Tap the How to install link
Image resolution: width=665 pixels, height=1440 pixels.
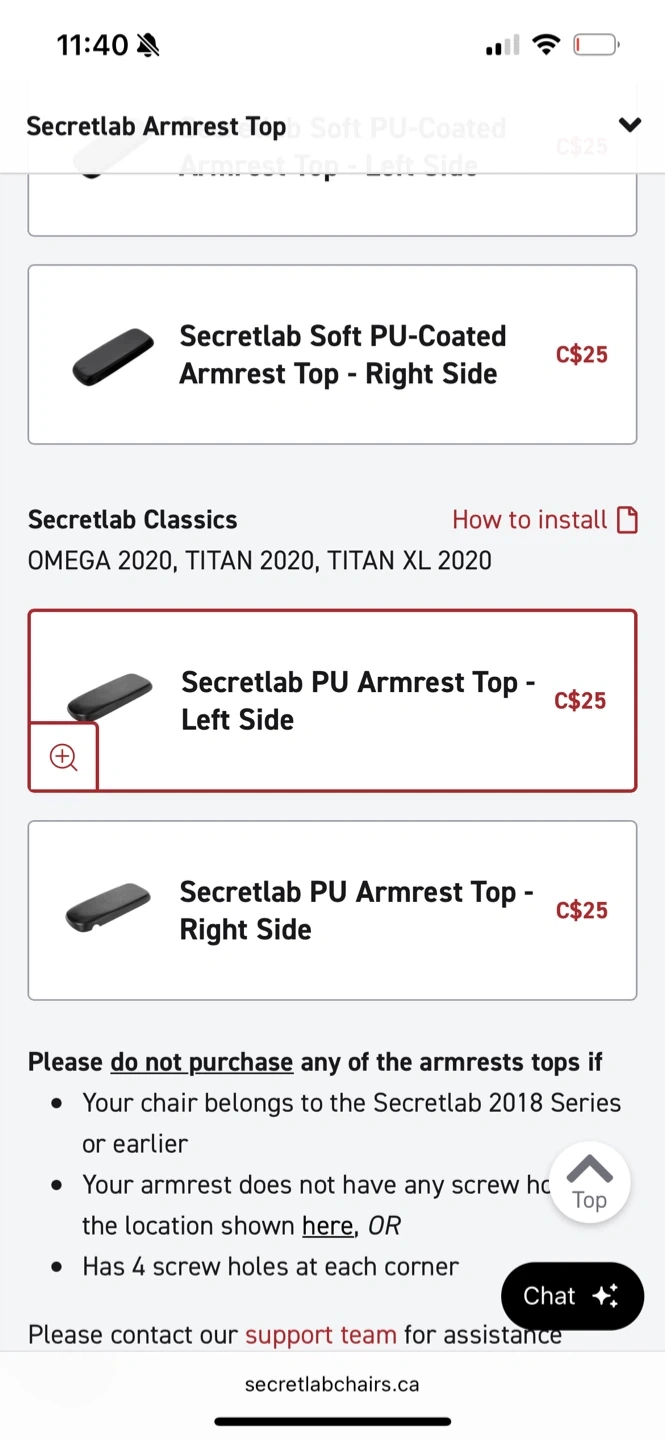click(529, 520)
